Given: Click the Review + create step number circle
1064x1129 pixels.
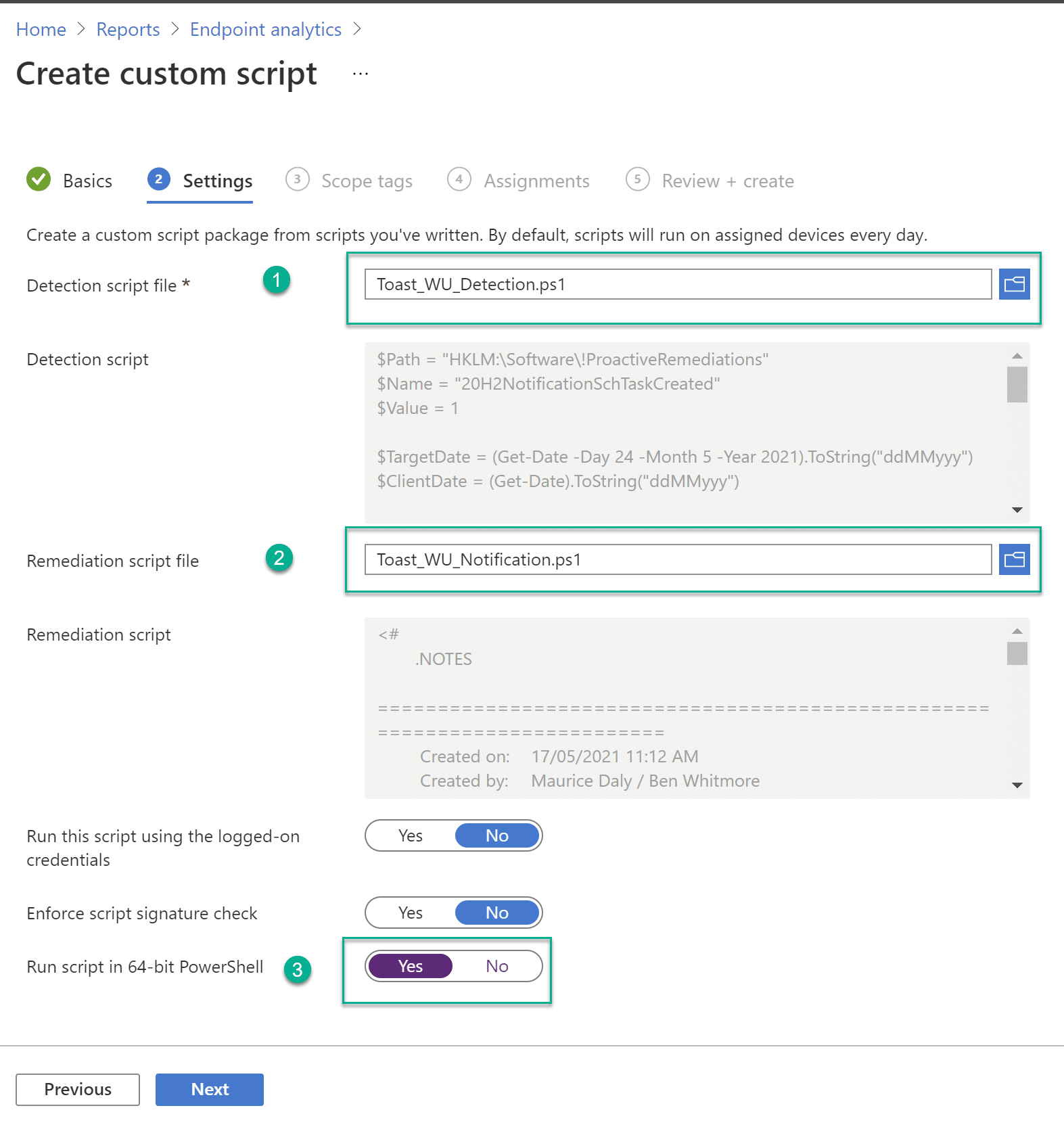Looking at the screenshot, I should point(637,179).
